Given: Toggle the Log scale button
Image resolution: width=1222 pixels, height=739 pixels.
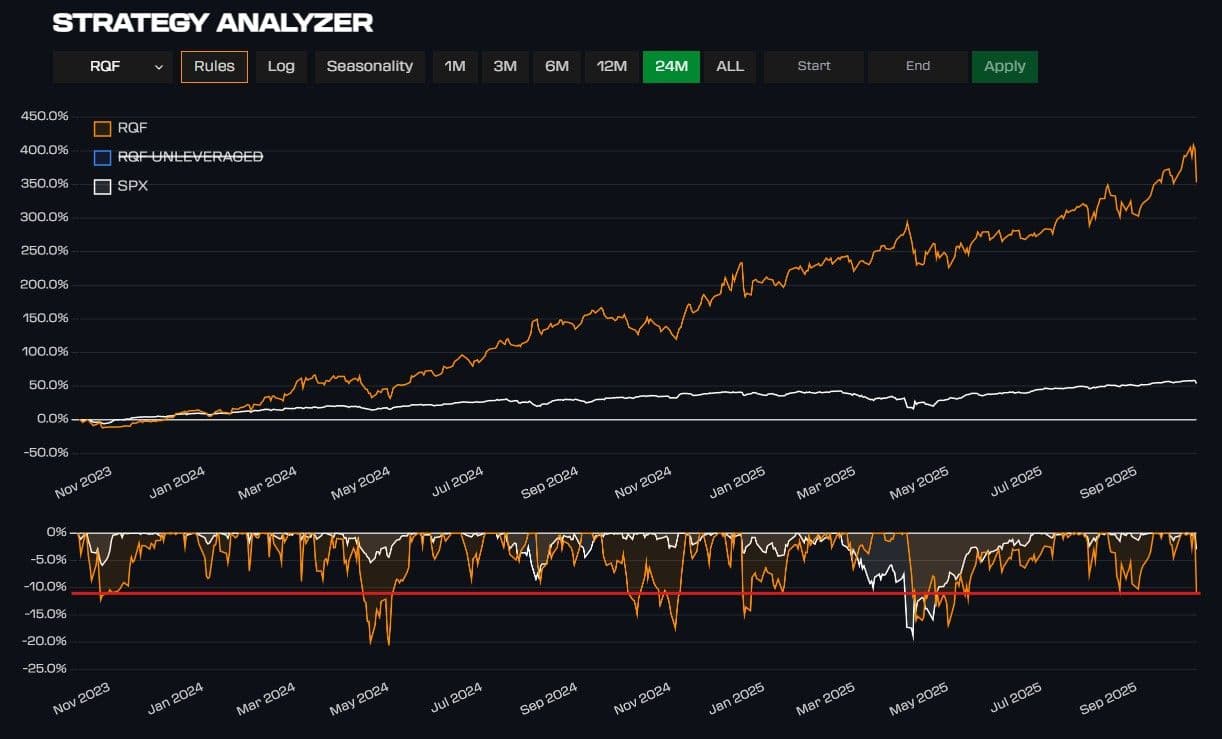Looking at the screenshot, I should tap(281, 67).
